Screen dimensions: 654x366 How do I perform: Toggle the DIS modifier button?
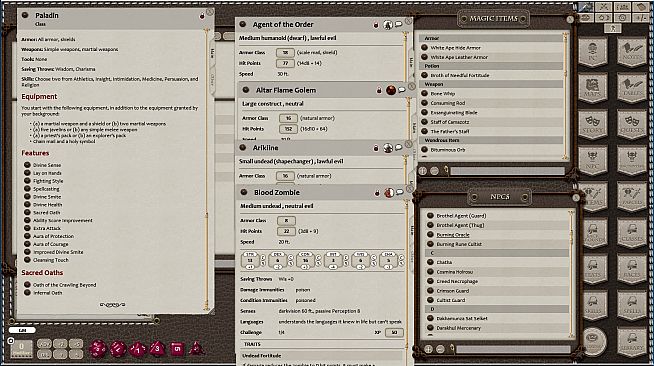pyautogui.click(x=44, y=354)
